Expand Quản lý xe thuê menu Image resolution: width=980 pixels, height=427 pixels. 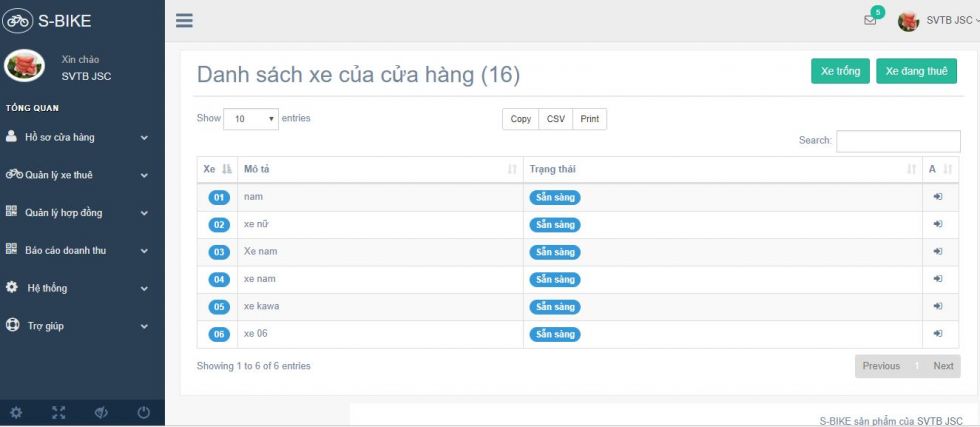tap(78, 175)
